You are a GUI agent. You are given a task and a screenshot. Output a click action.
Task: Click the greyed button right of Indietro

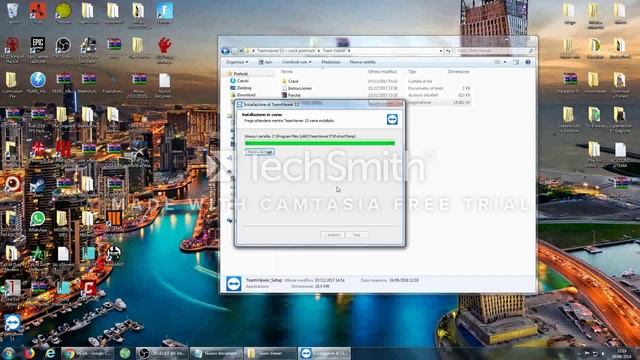pos(357,235)
